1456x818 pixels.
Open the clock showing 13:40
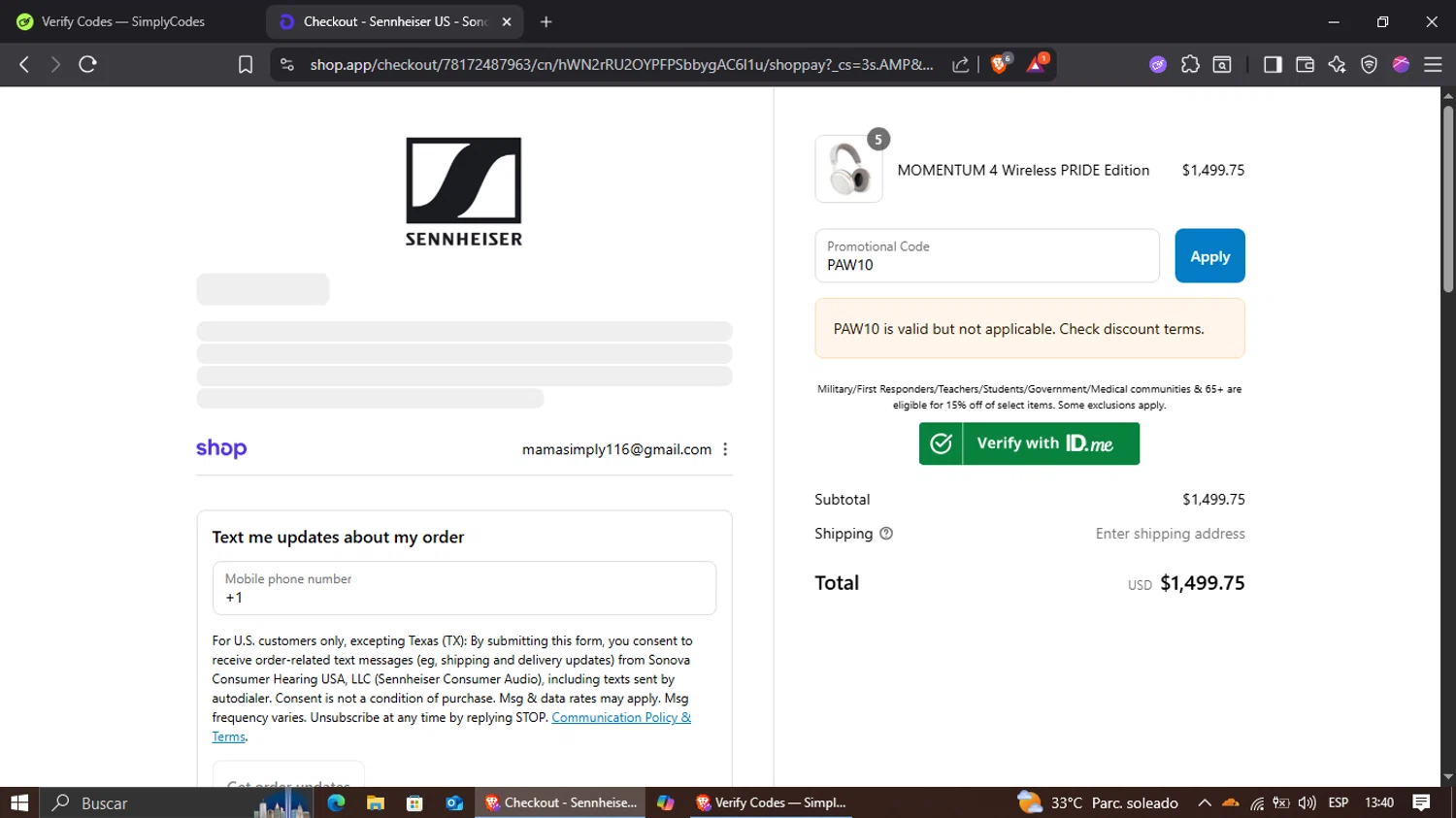1379,802
